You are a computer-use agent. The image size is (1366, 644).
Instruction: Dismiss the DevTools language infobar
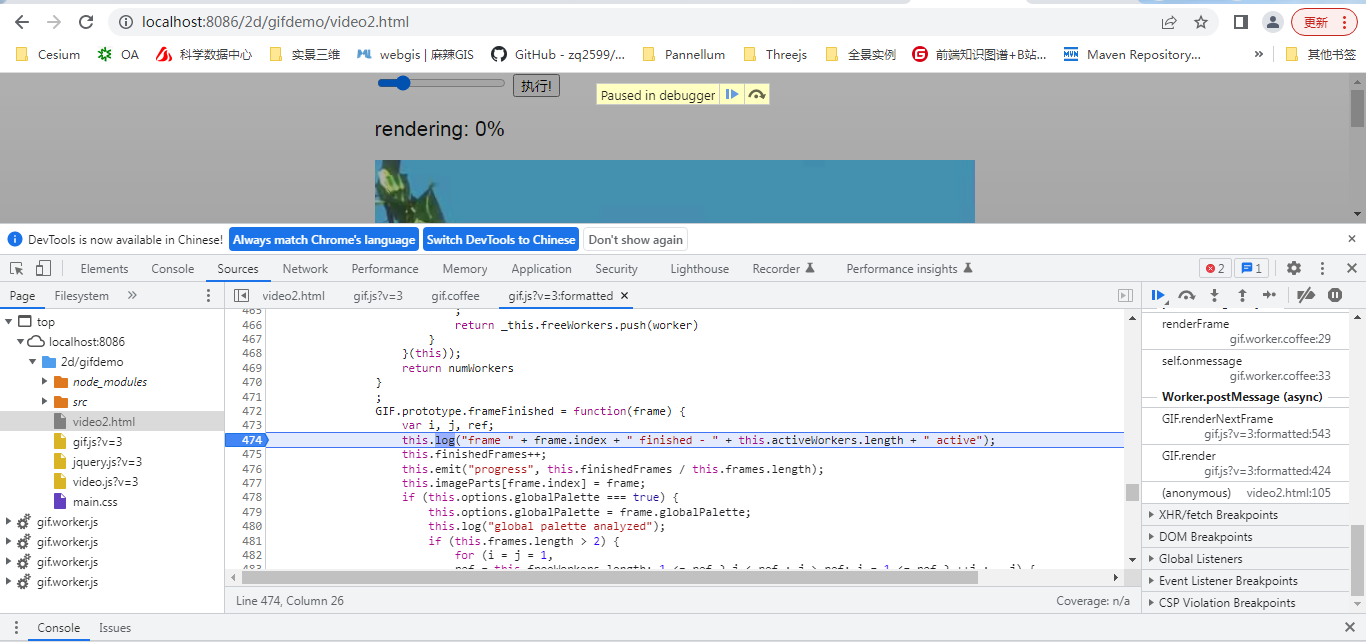click(x=1352, y=239)
